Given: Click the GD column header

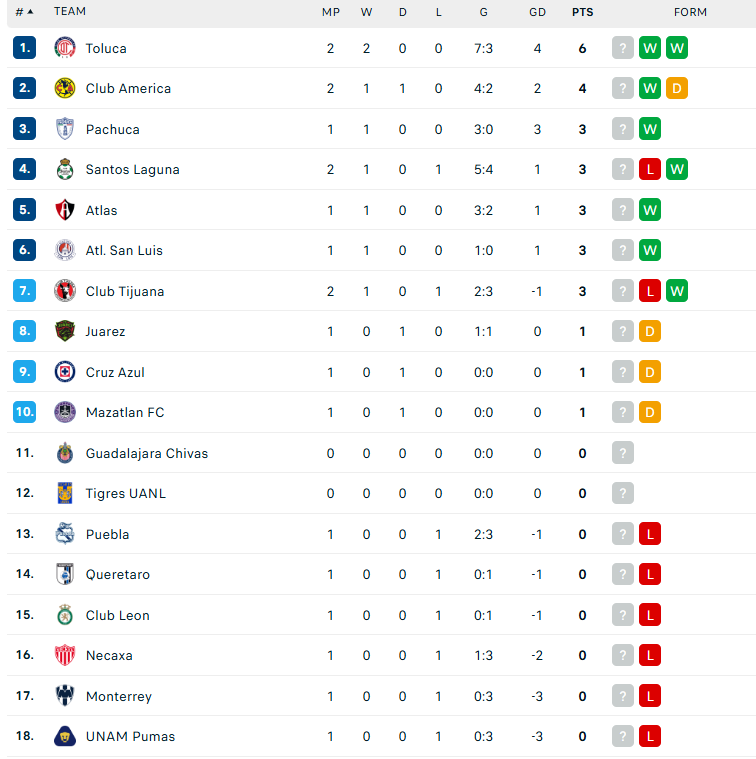Looking at the screenshot, I should [537, 12].
